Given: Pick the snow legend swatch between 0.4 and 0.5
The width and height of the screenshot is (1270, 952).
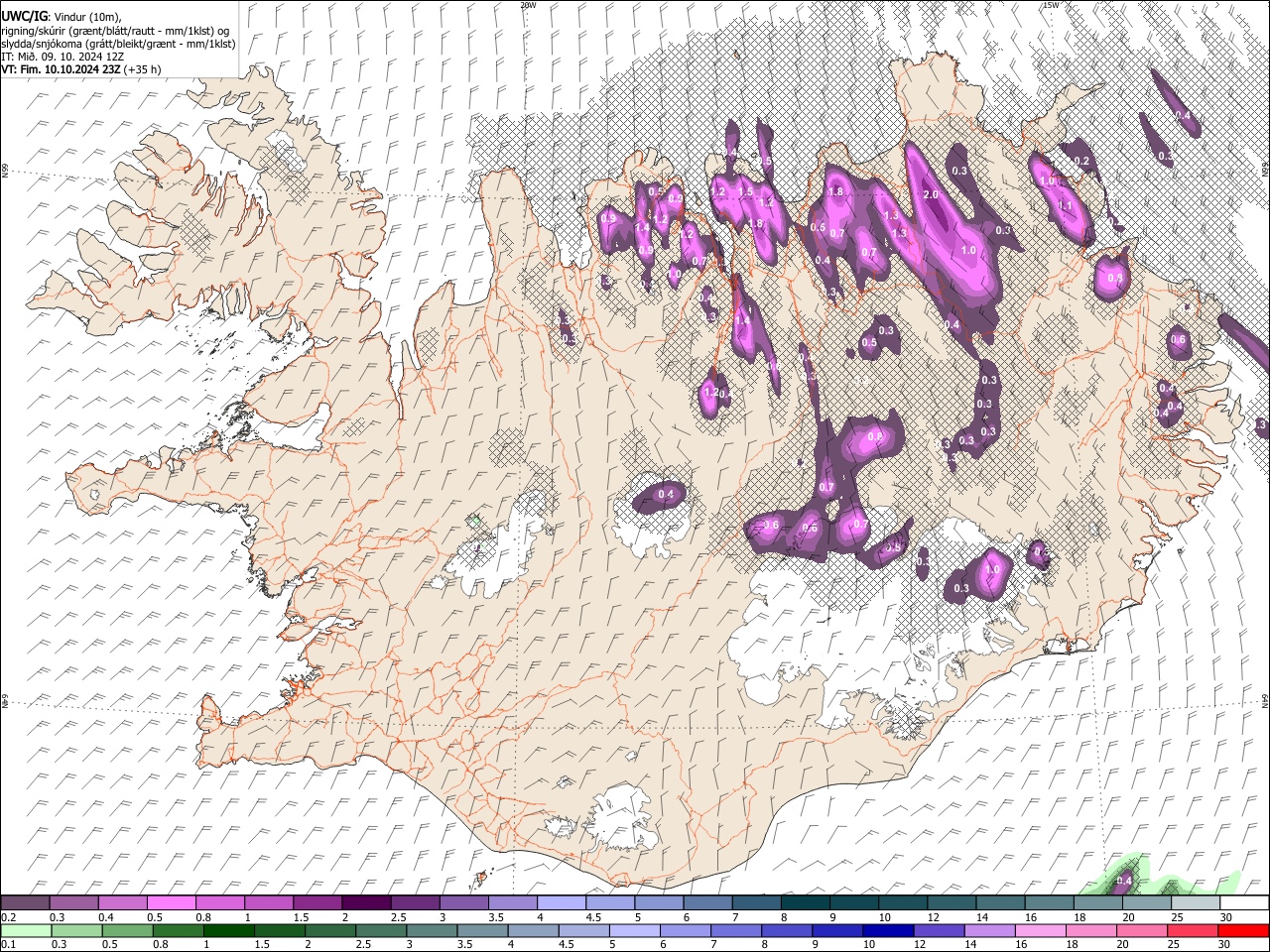Looking at the screenshot, I should pyautogui.click(x=123, y=903).
